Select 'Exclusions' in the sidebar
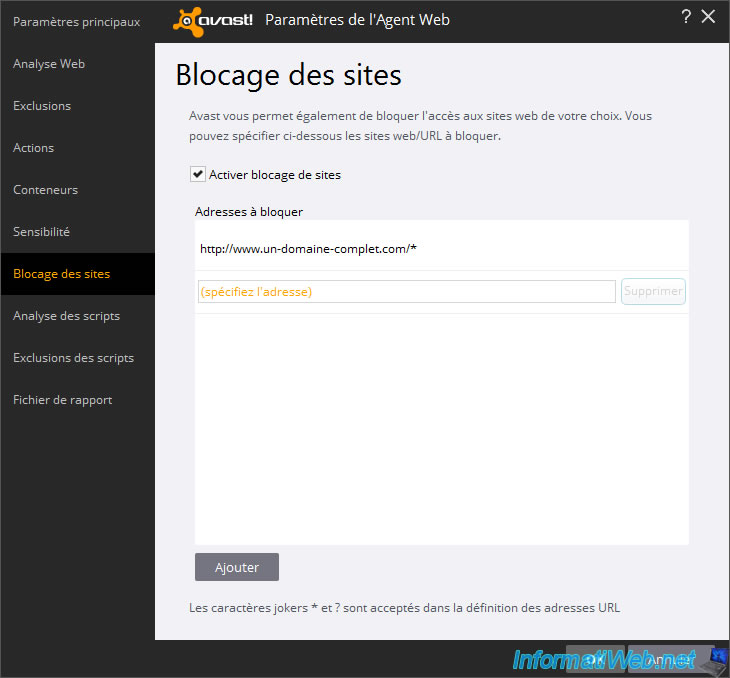Viewport: 730px width, 678px height. tap(42, 106)
